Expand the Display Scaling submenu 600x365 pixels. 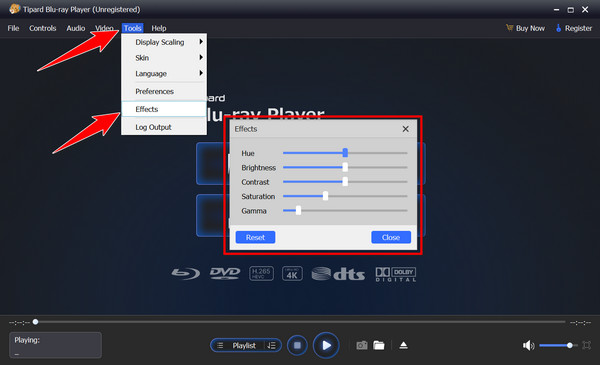click(164, 42)
